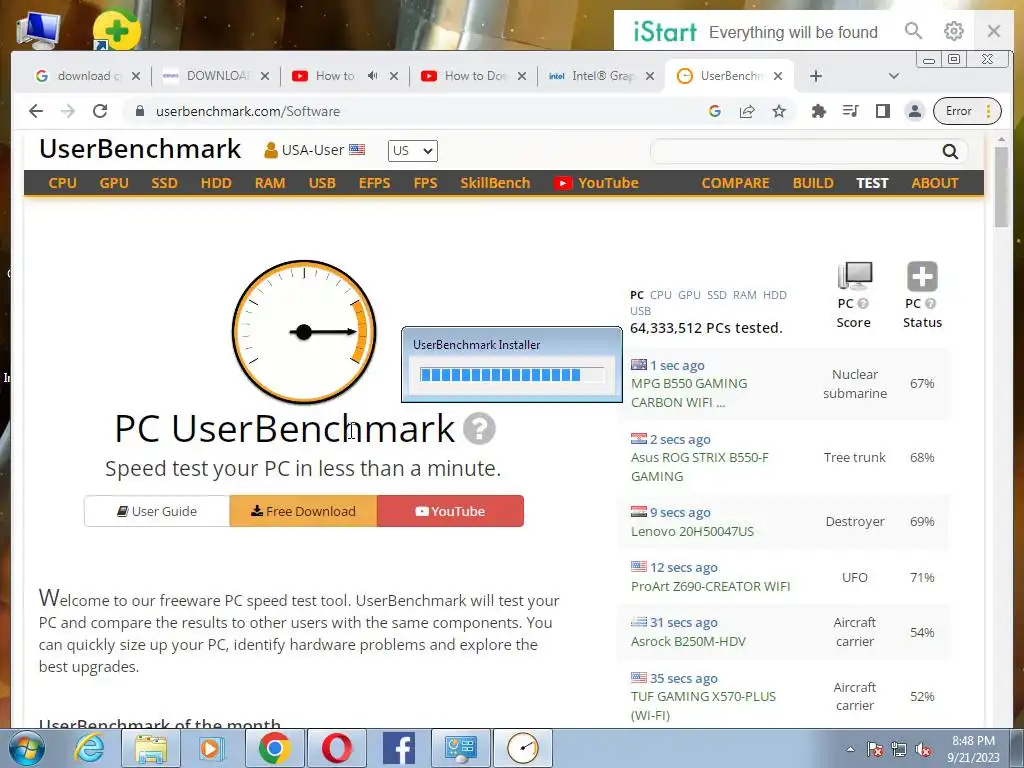
Task: Open the media control icon in toolbar
Action: pyautogui.click(x=850, y=111)
